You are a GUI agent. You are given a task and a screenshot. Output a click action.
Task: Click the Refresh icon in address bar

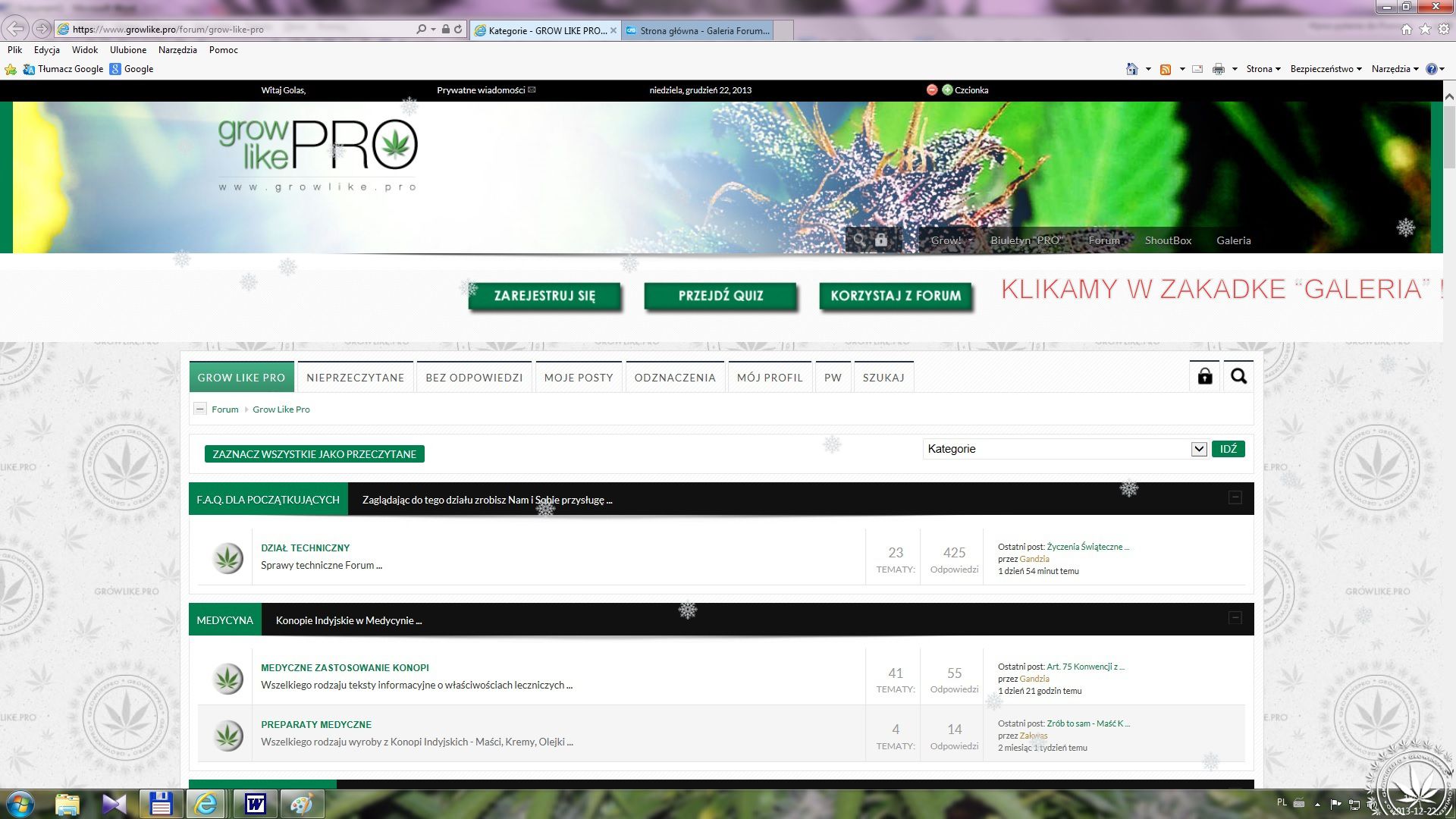pyautogui.click(x=458, y=30)
